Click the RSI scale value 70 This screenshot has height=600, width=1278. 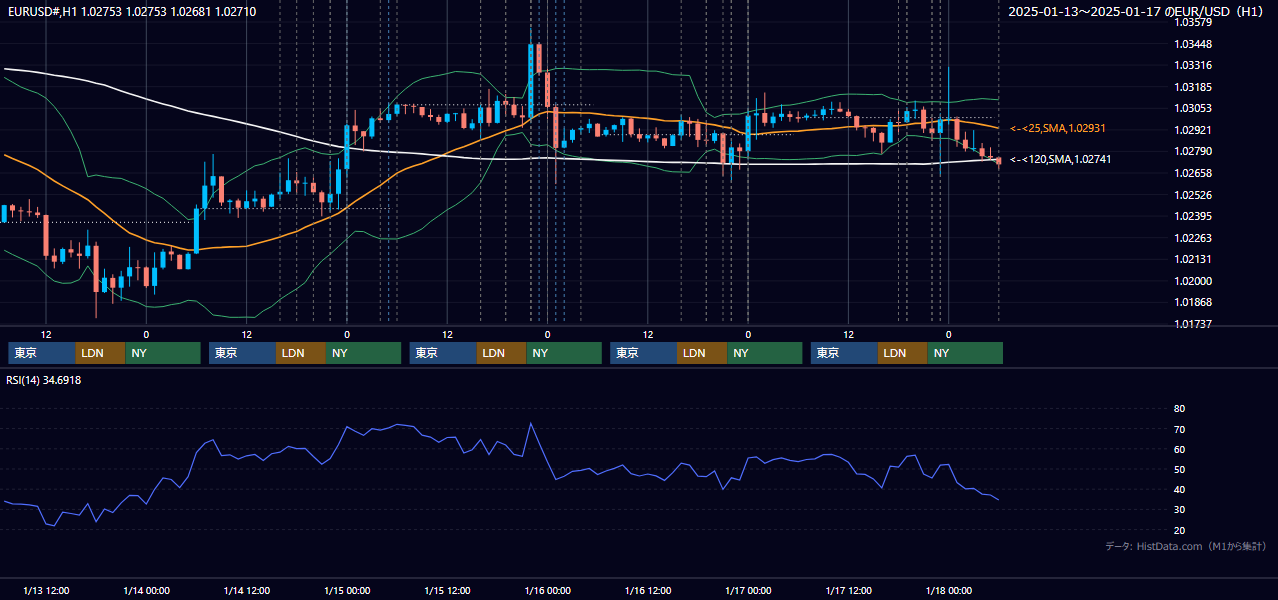pos(1179,429)
